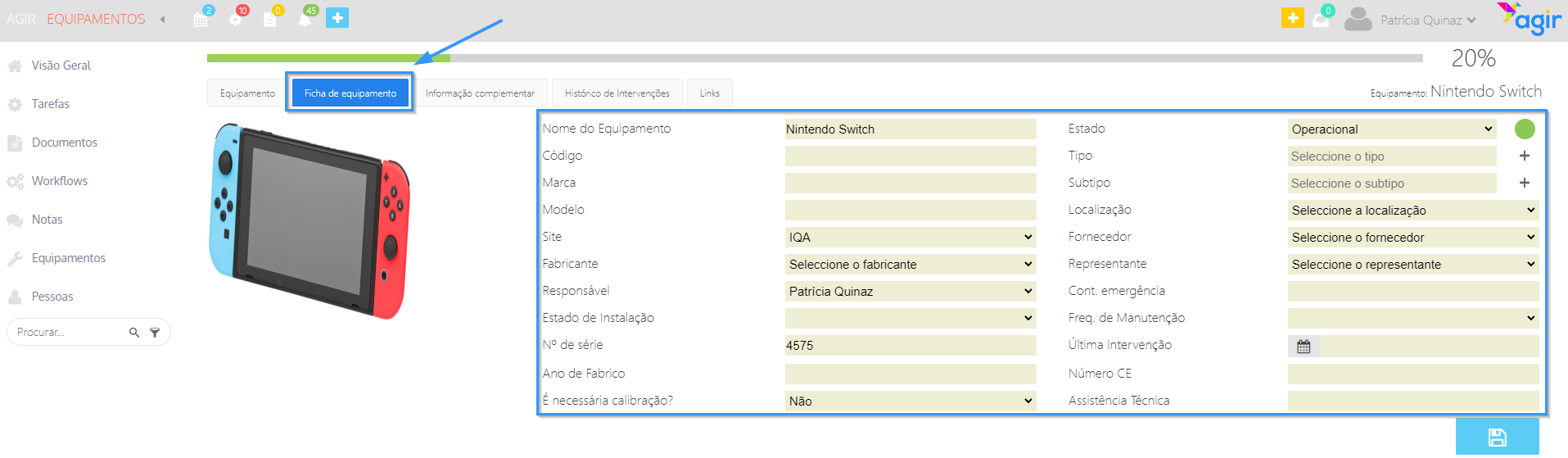Open the inbox icon with green badge

click(x=1321, y=20)
